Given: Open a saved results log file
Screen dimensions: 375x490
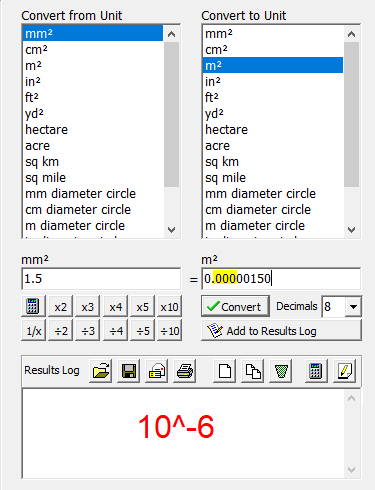Looking at the screenshot, I should coord(100,371).
